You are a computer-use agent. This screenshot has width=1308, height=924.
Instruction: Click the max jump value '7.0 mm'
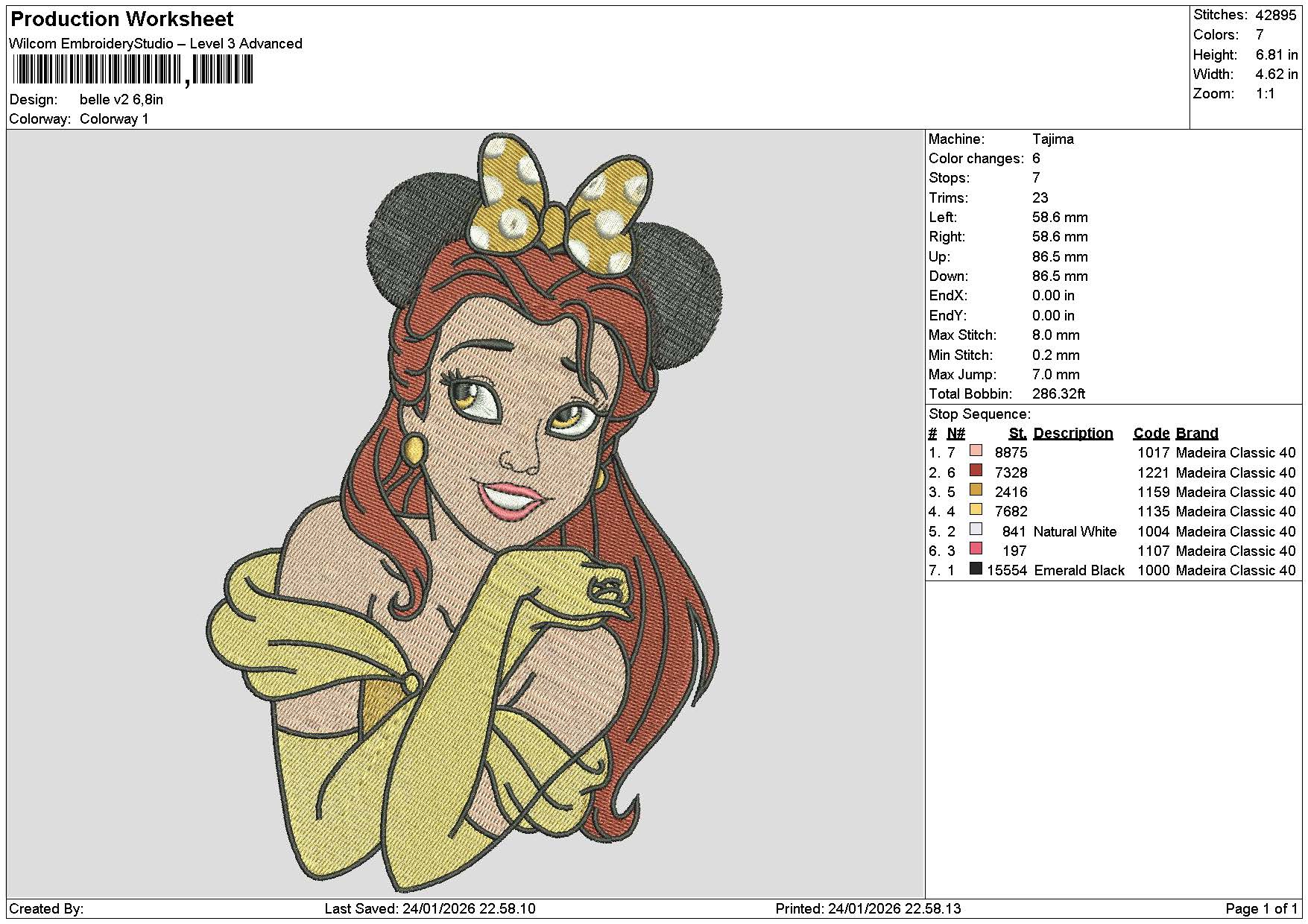1056,374
